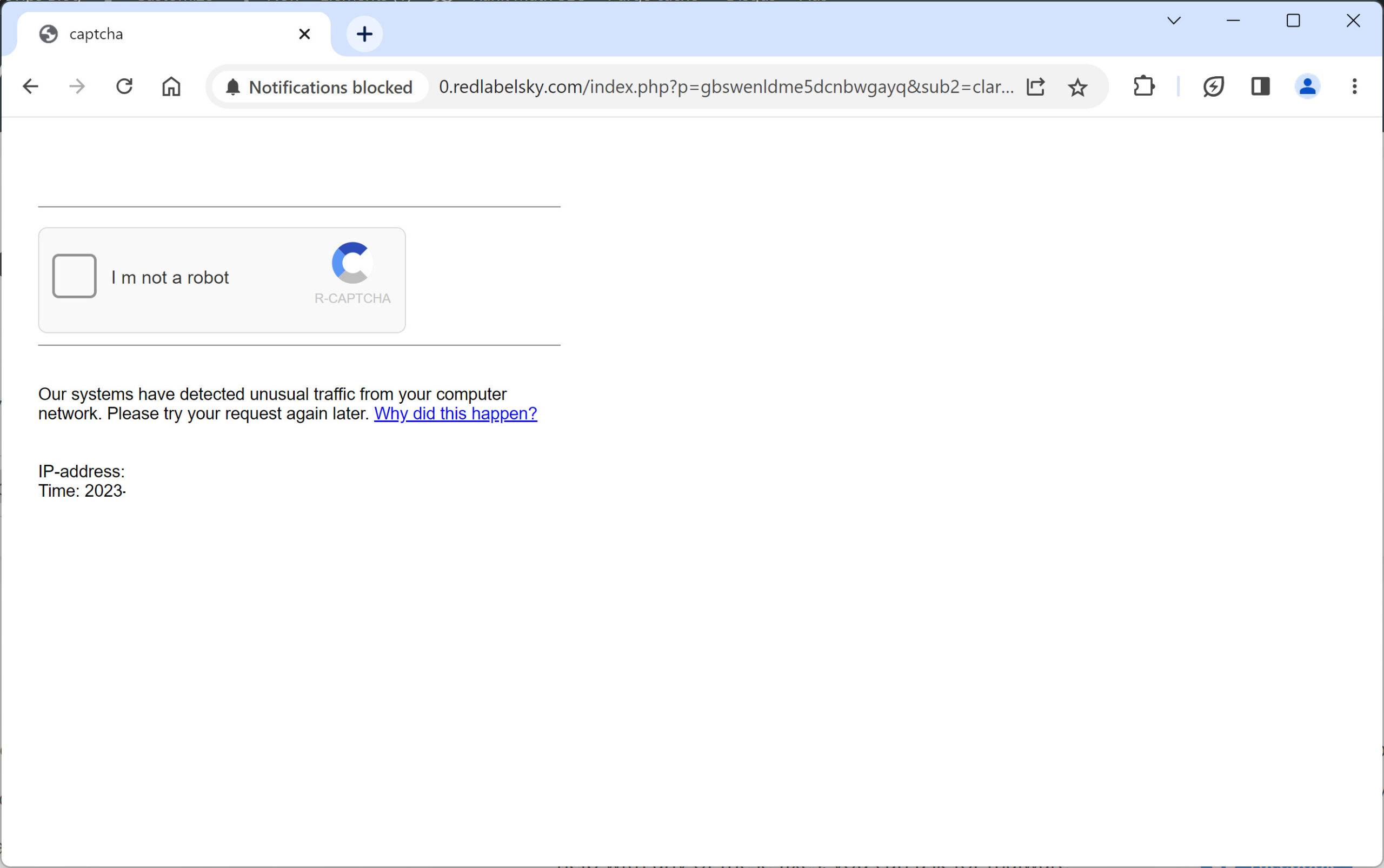Check the I'm not a robot box

pyautogui.click(x=74, y=276)
